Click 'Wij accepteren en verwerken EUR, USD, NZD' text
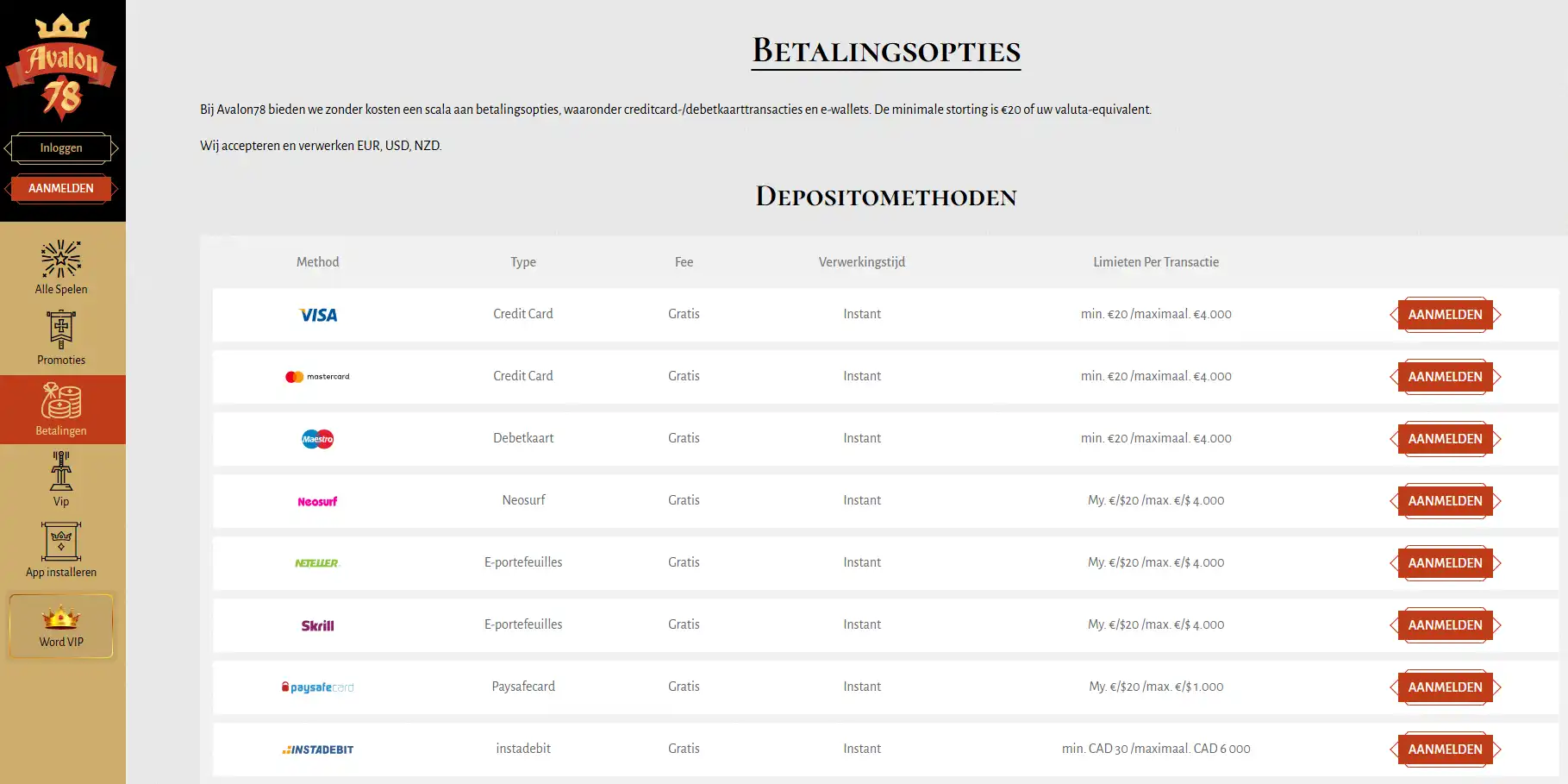Screen dimensions: 1568x784 [x=321, y=146]
